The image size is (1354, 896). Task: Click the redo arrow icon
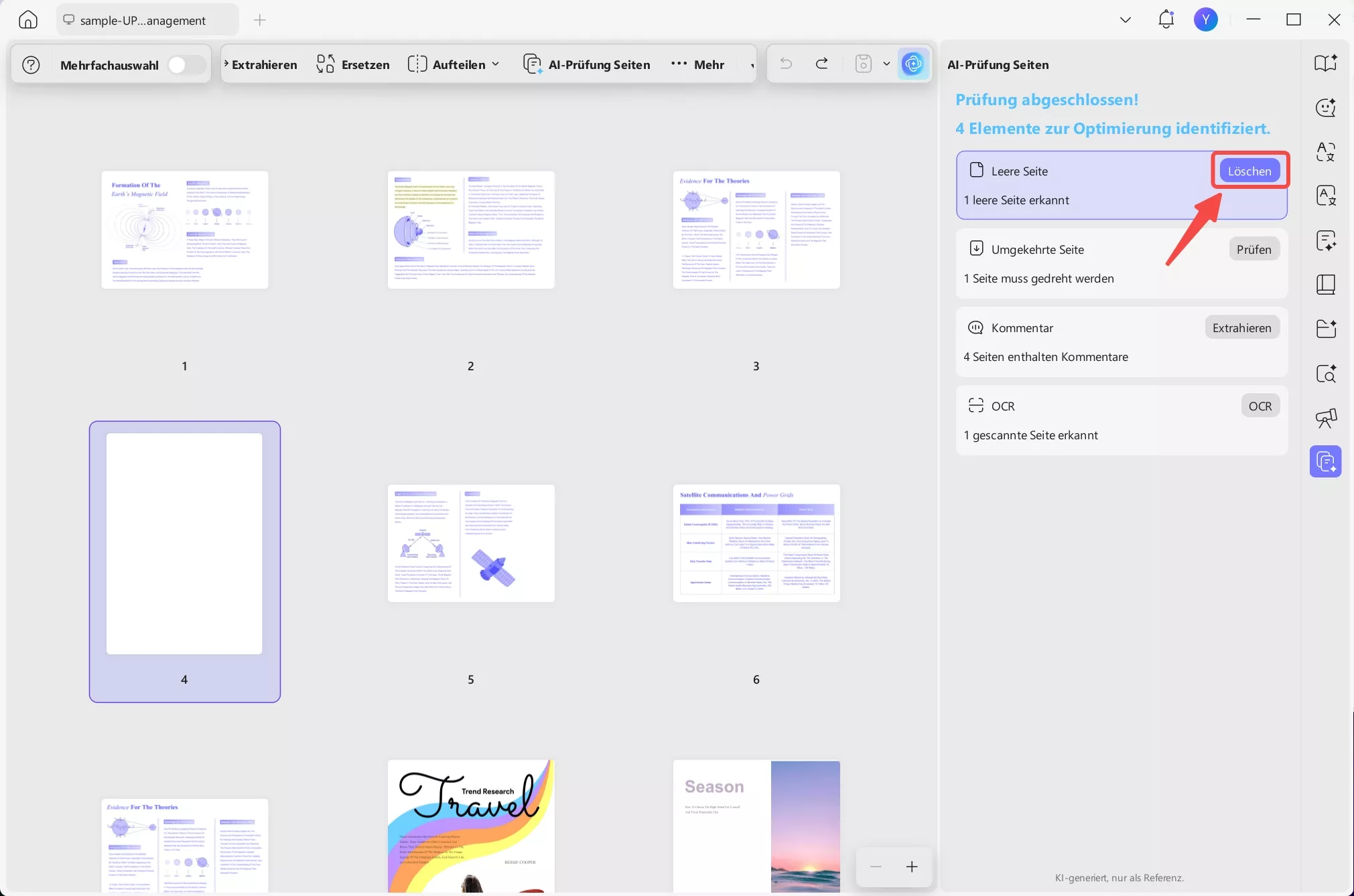(x=821, y=64)
